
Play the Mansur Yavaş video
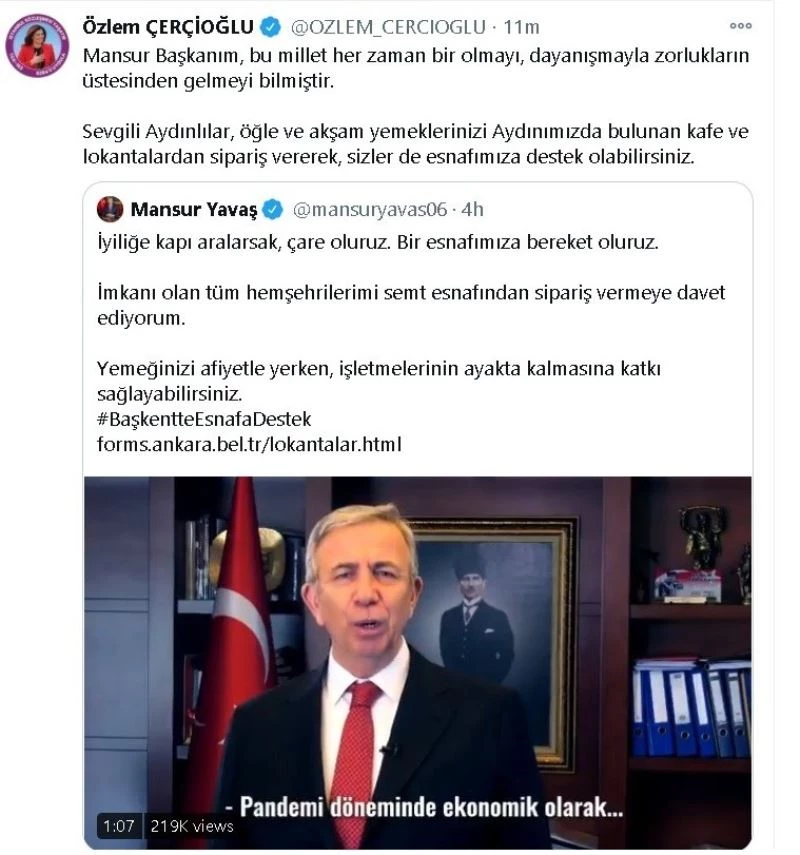[418, 662]
